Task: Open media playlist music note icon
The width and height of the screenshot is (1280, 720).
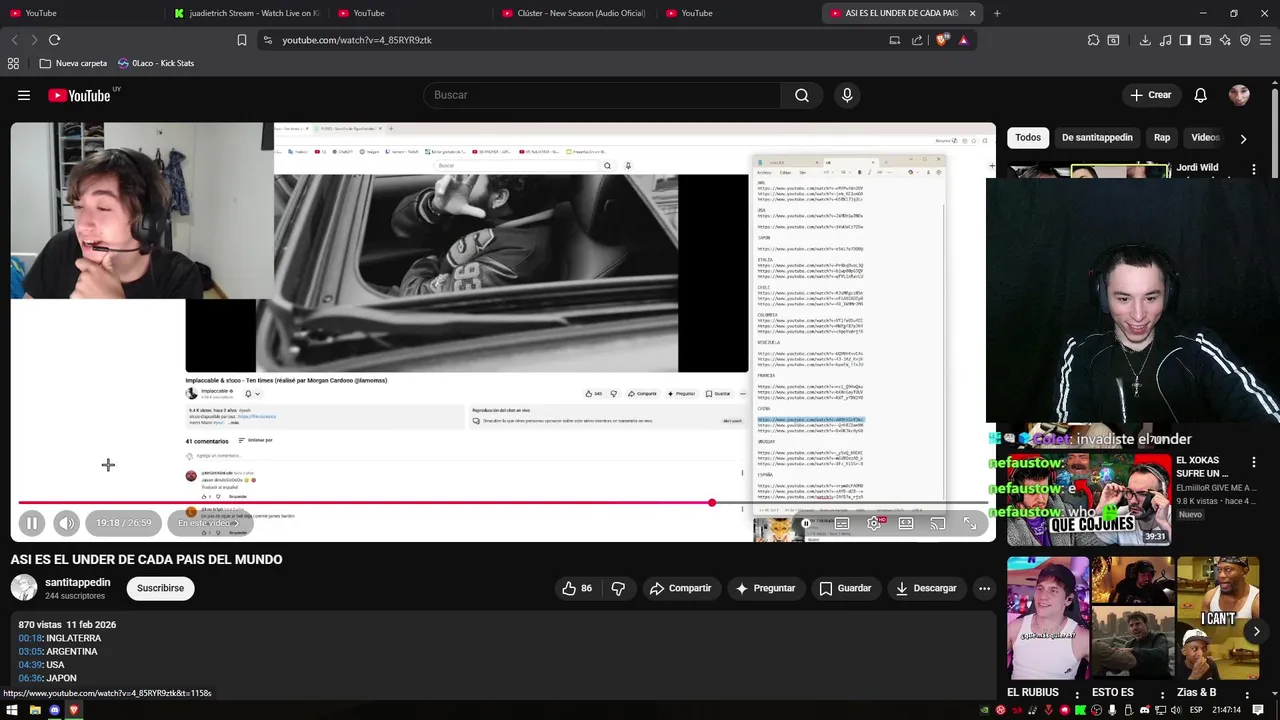Action: click(x=1165, y=40)
